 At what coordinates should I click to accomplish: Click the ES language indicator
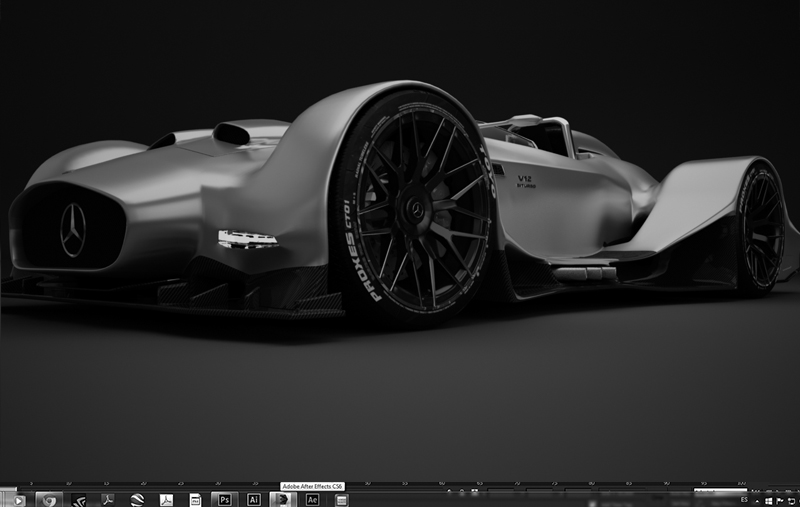744,499
